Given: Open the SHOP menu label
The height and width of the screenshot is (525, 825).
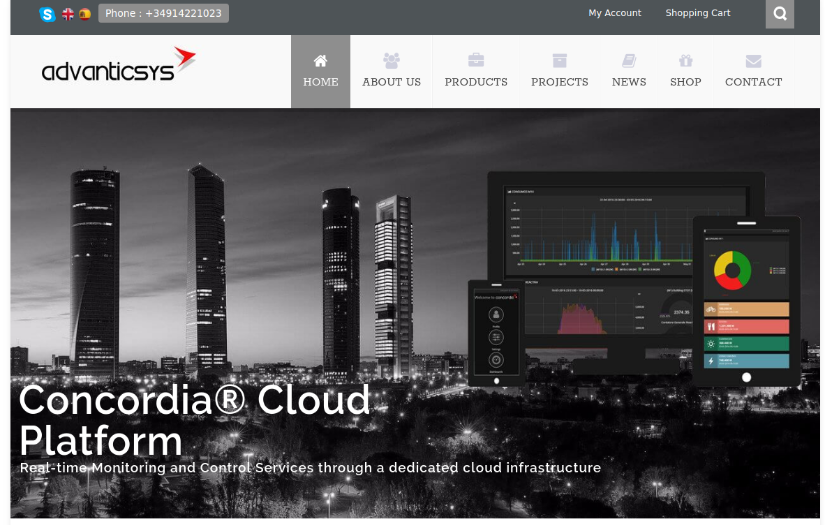Looking at the screenshot, I should pos(686,82).
